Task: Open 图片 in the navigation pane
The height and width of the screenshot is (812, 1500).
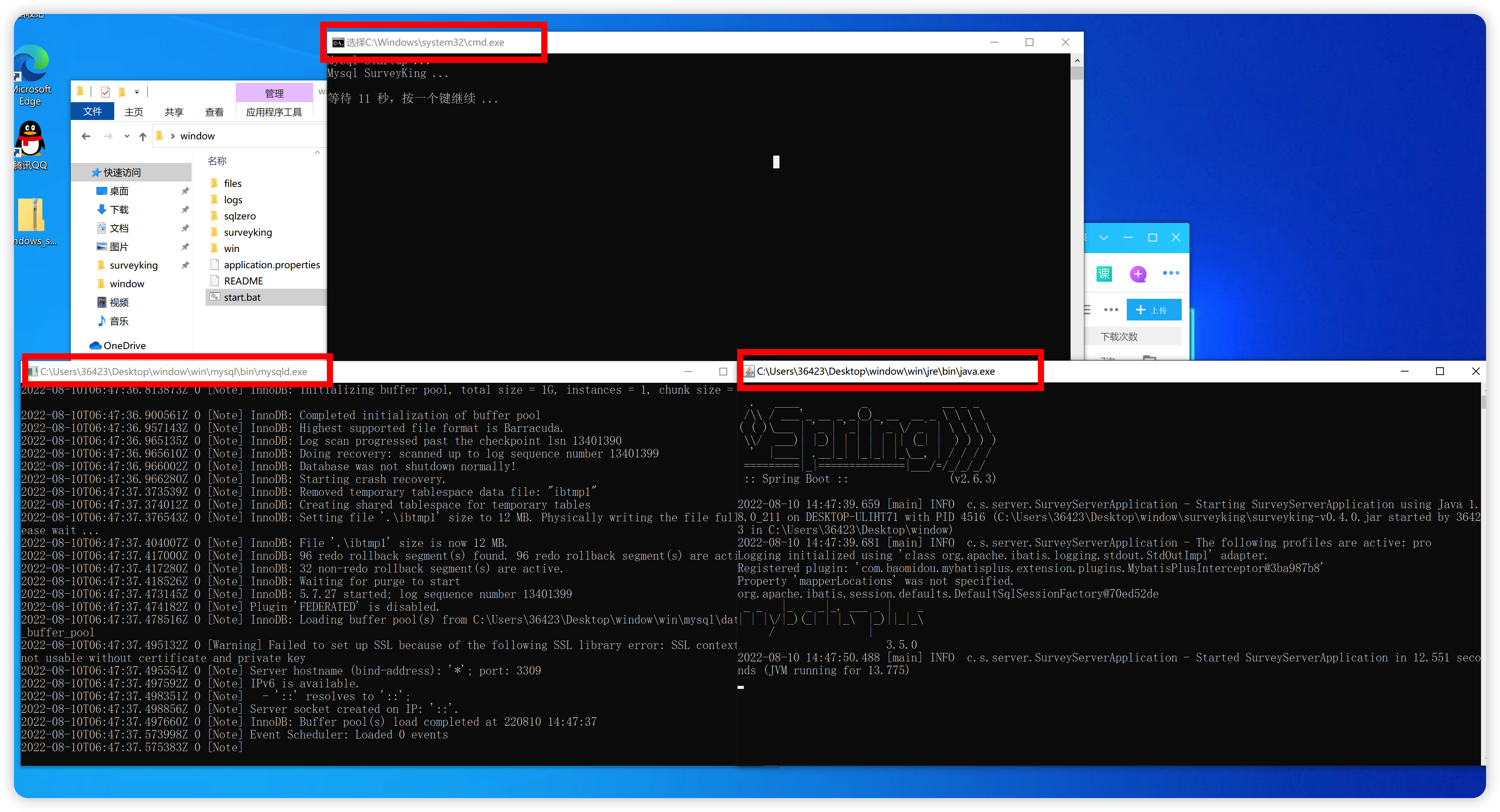Action: tap(119, 247)
